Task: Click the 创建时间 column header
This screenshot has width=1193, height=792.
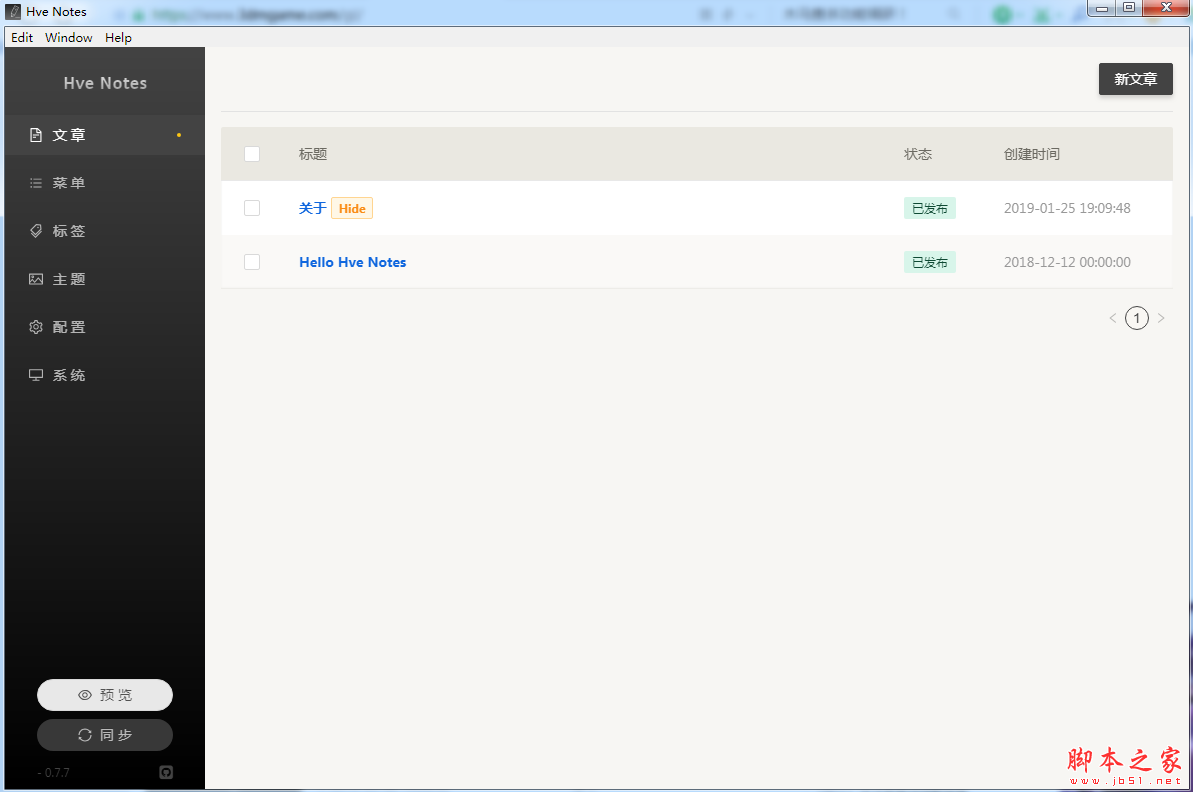Action: [x=1031, y=154]
